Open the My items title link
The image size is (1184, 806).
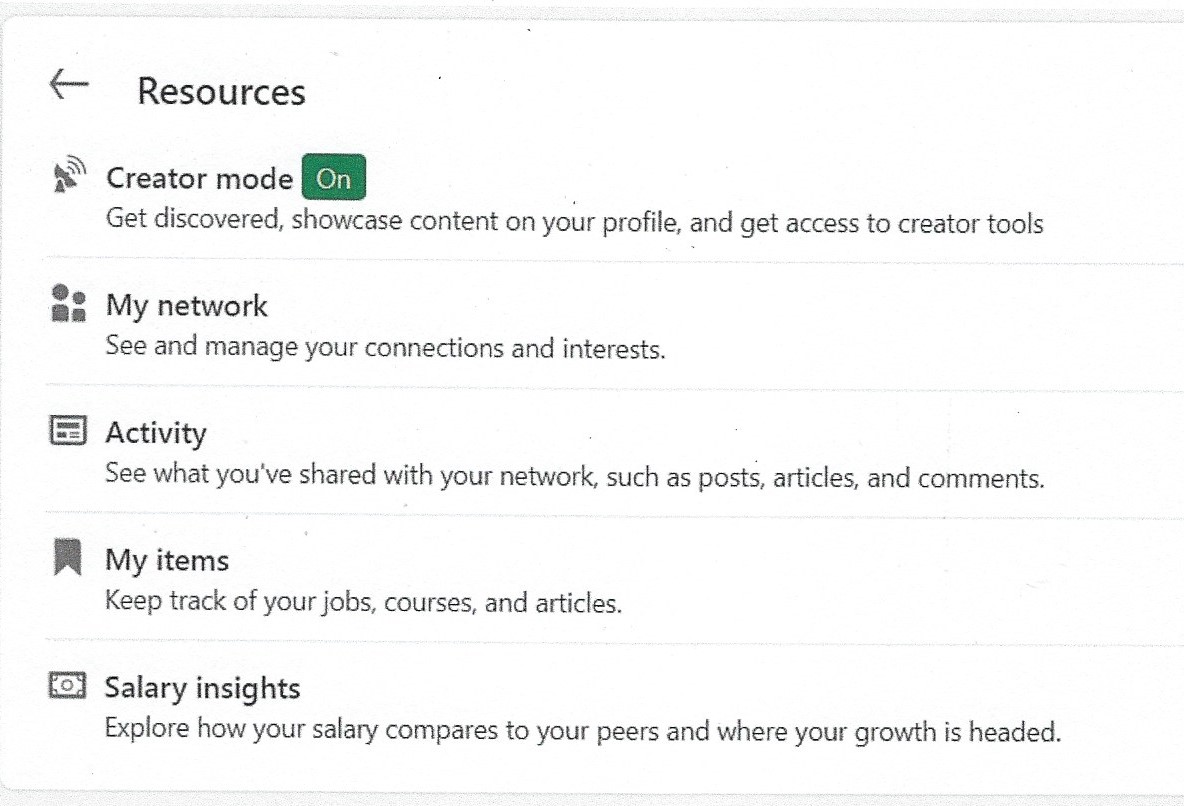click(x=167, y=560)
